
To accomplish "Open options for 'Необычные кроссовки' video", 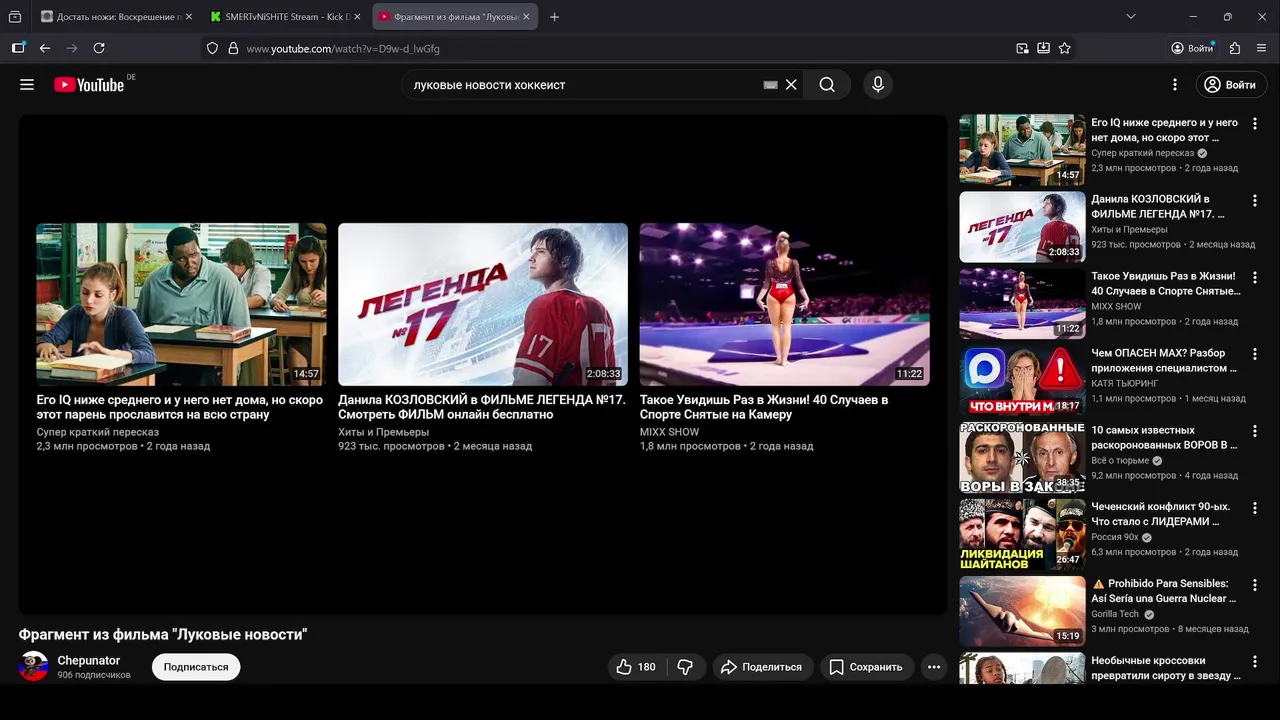I will click(1255, 661).
